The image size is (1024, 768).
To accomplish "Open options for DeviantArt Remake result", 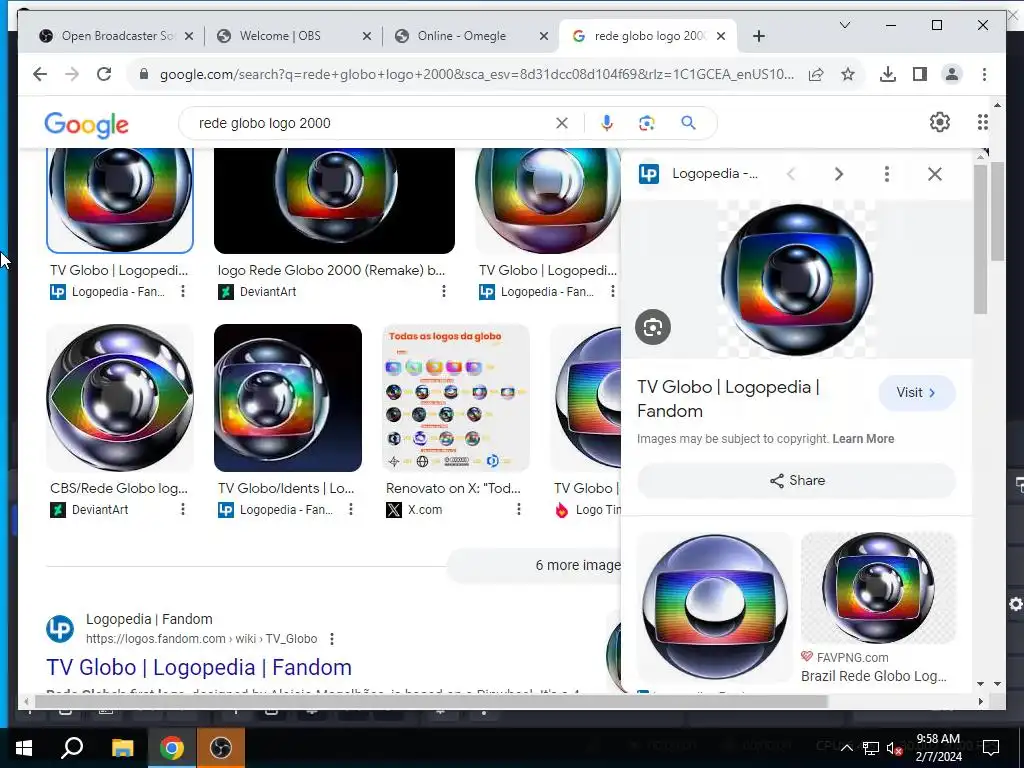I will pos(443,291).
